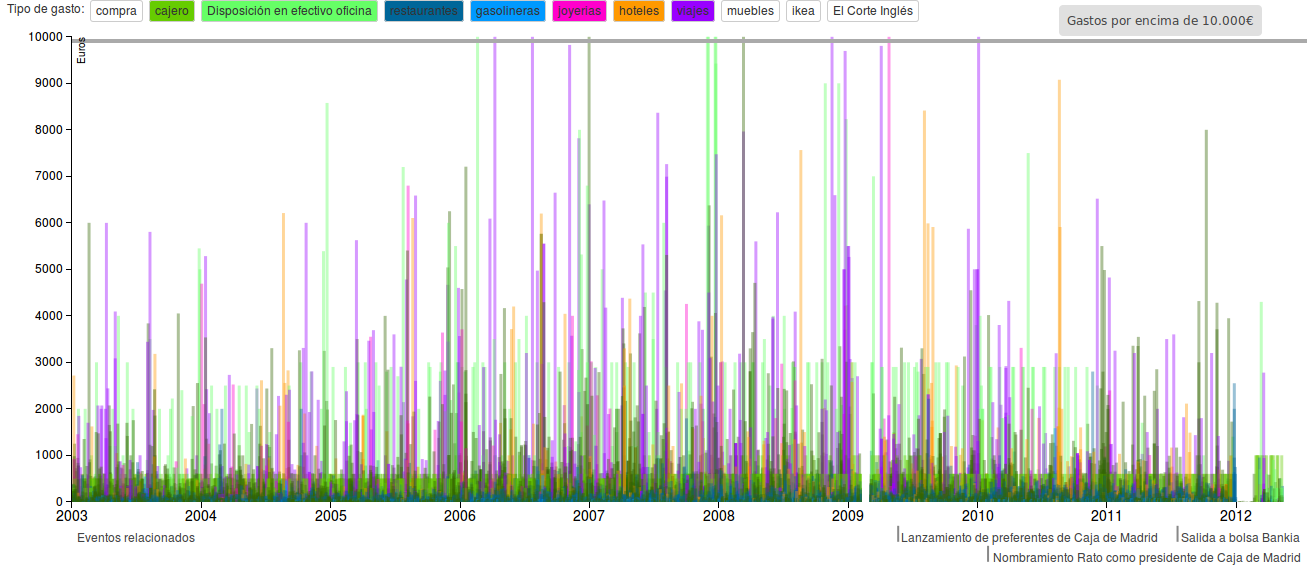
Task: Toggle the purple 'viajes' filter
Action: [x=692, y=12]
